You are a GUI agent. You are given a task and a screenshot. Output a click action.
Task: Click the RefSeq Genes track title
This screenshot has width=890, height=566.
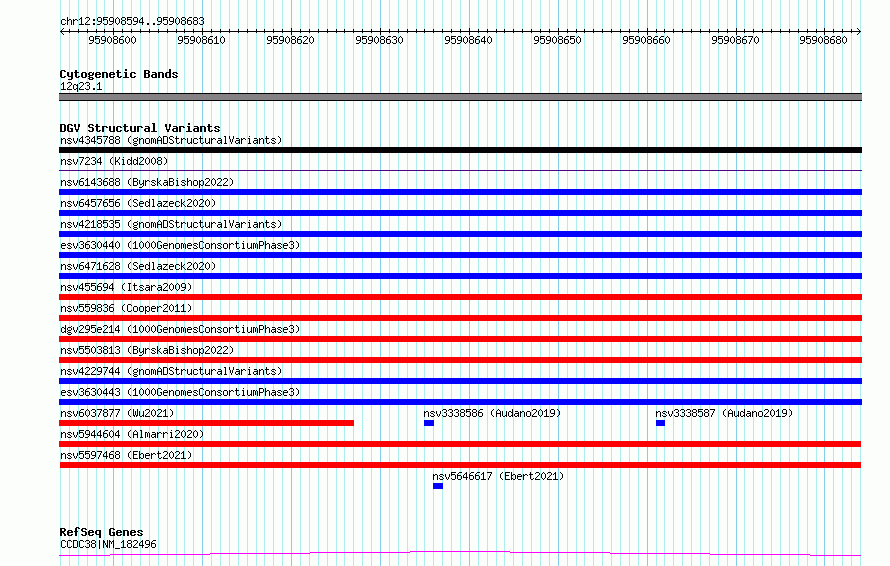[x=101, y=532]
